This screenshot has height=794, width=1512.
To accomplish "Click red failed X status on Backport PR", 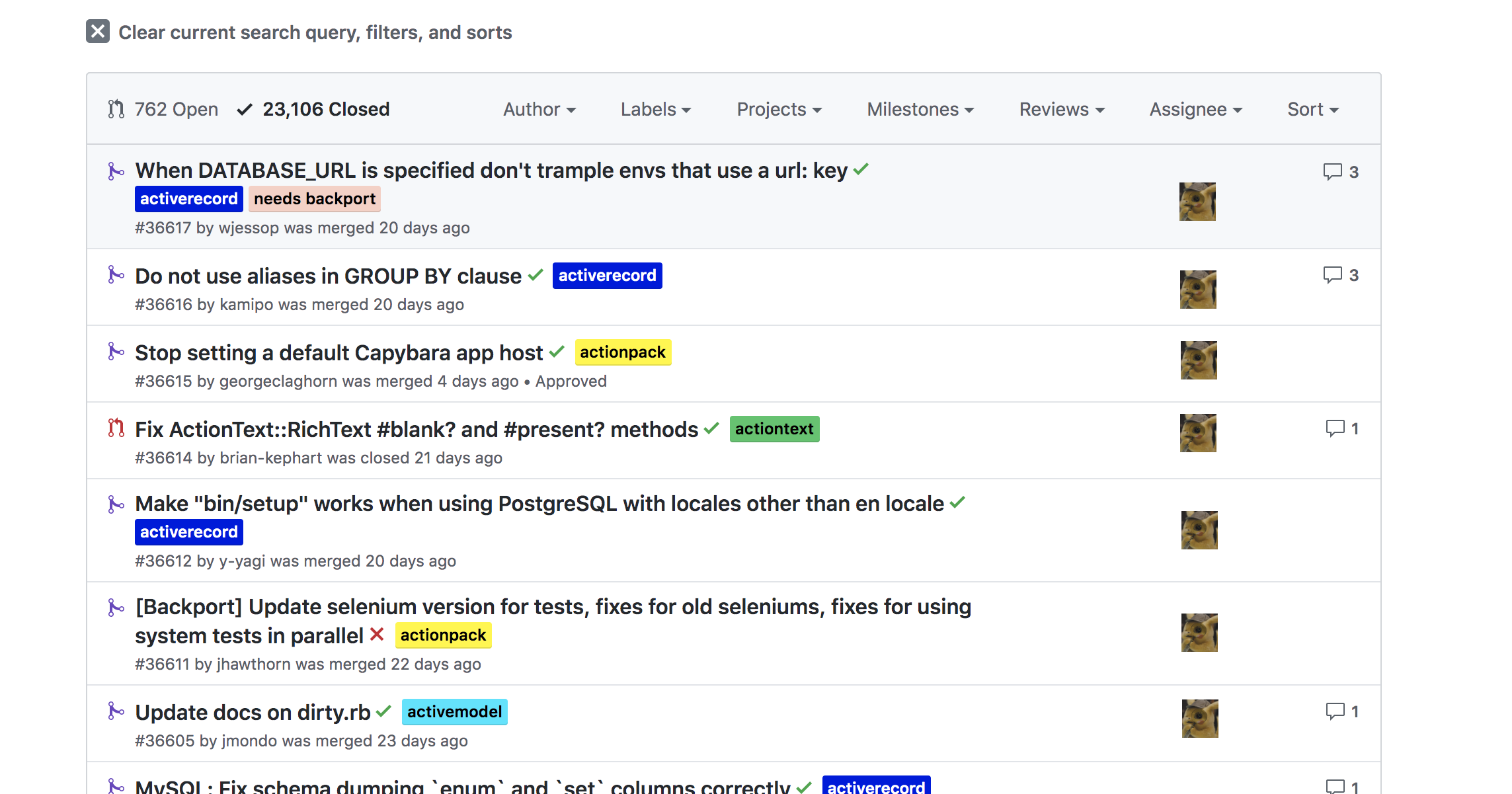I will [x=377, y=635].
